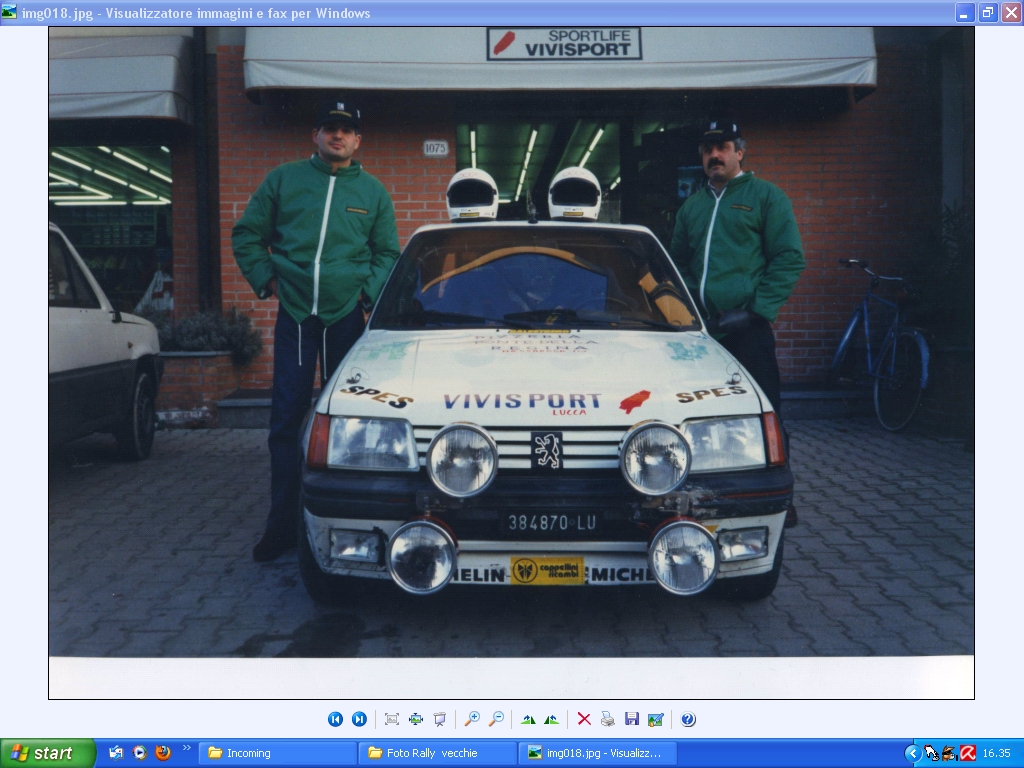The height and width of the screenshot is (768, 1024).
Task: Click the Avira antivirus tray icon
Action: coord(968,754)
